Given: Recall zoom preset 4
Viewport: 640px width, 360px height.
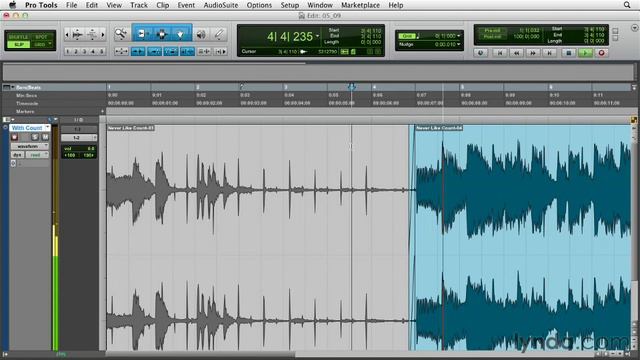Looking at the screenshot, I should [x=93, y=52].
